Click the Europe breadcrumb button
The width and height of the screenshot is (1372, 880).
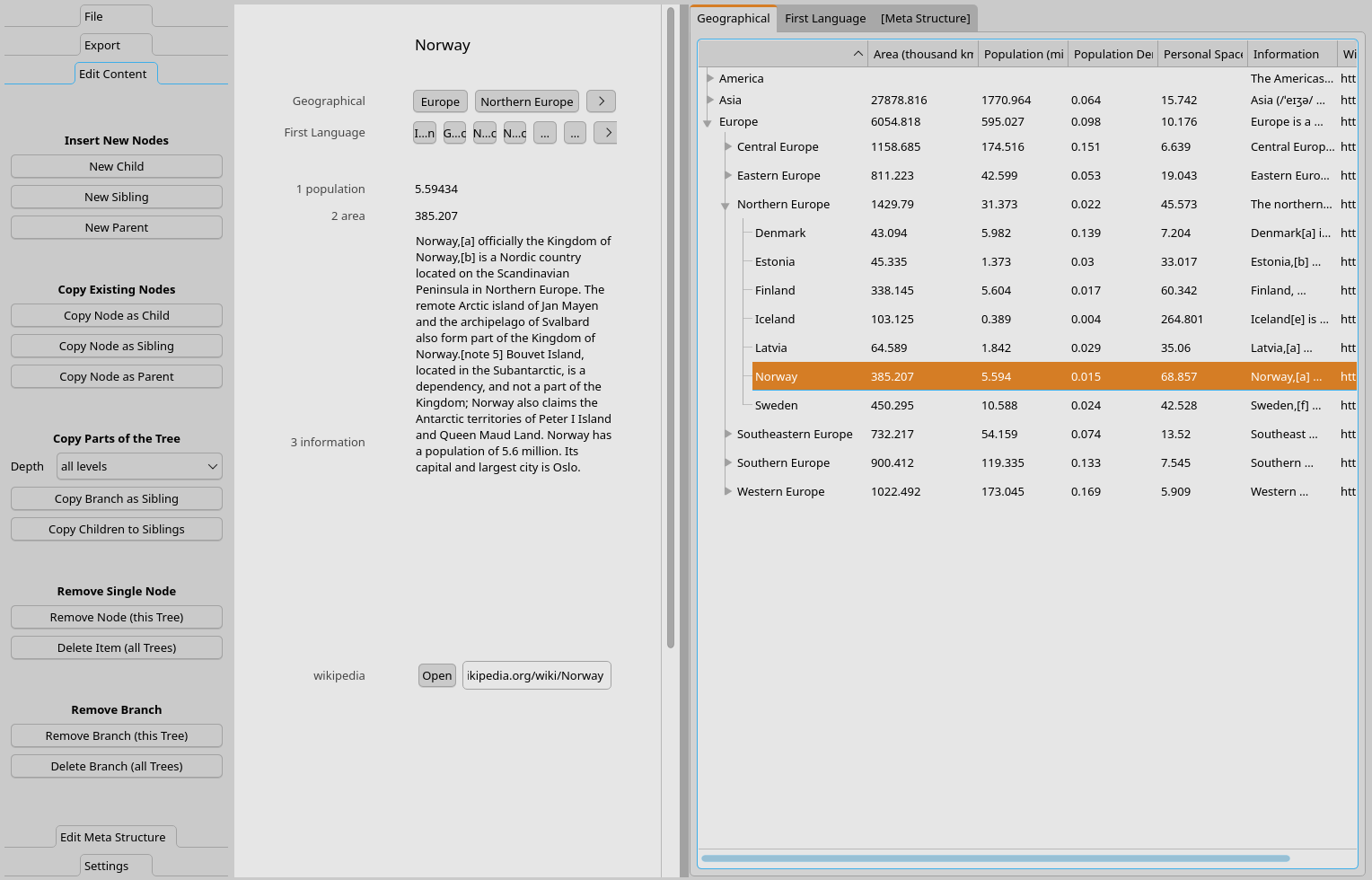(440, 101)
